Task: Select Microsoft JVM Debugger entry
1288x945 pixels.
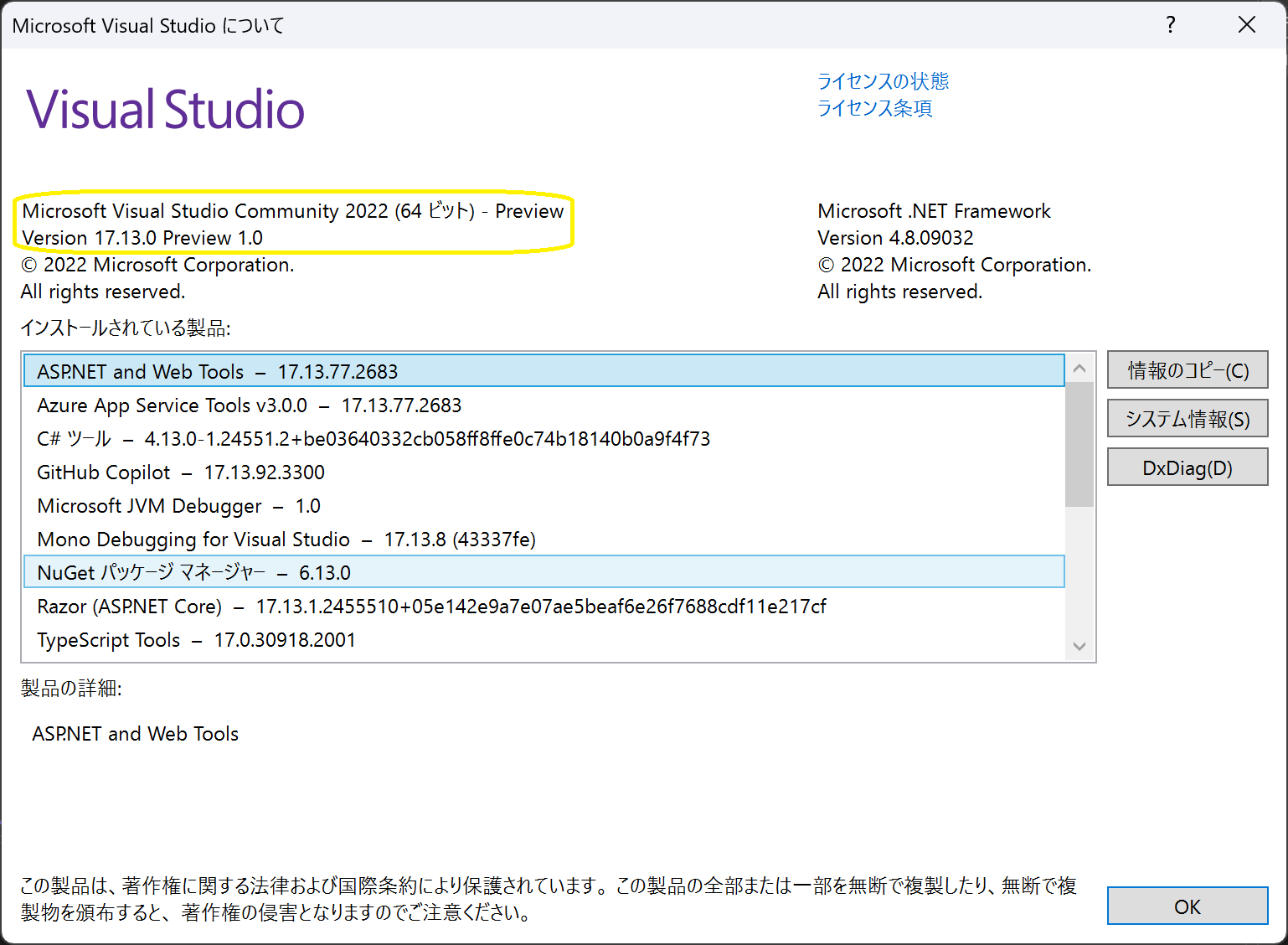Action: [544, 505]
